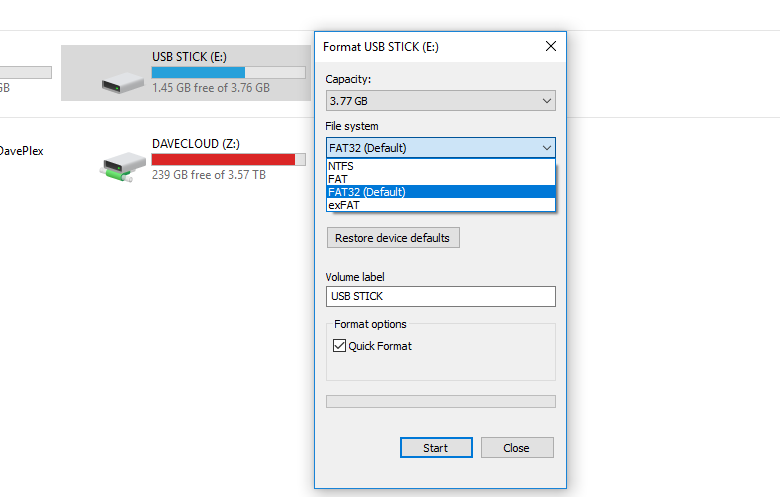Image resolution: width=780 pixels, height=497 pixels.
Task: Collapse the File system dropdown arrow
Action: point(547,148)
